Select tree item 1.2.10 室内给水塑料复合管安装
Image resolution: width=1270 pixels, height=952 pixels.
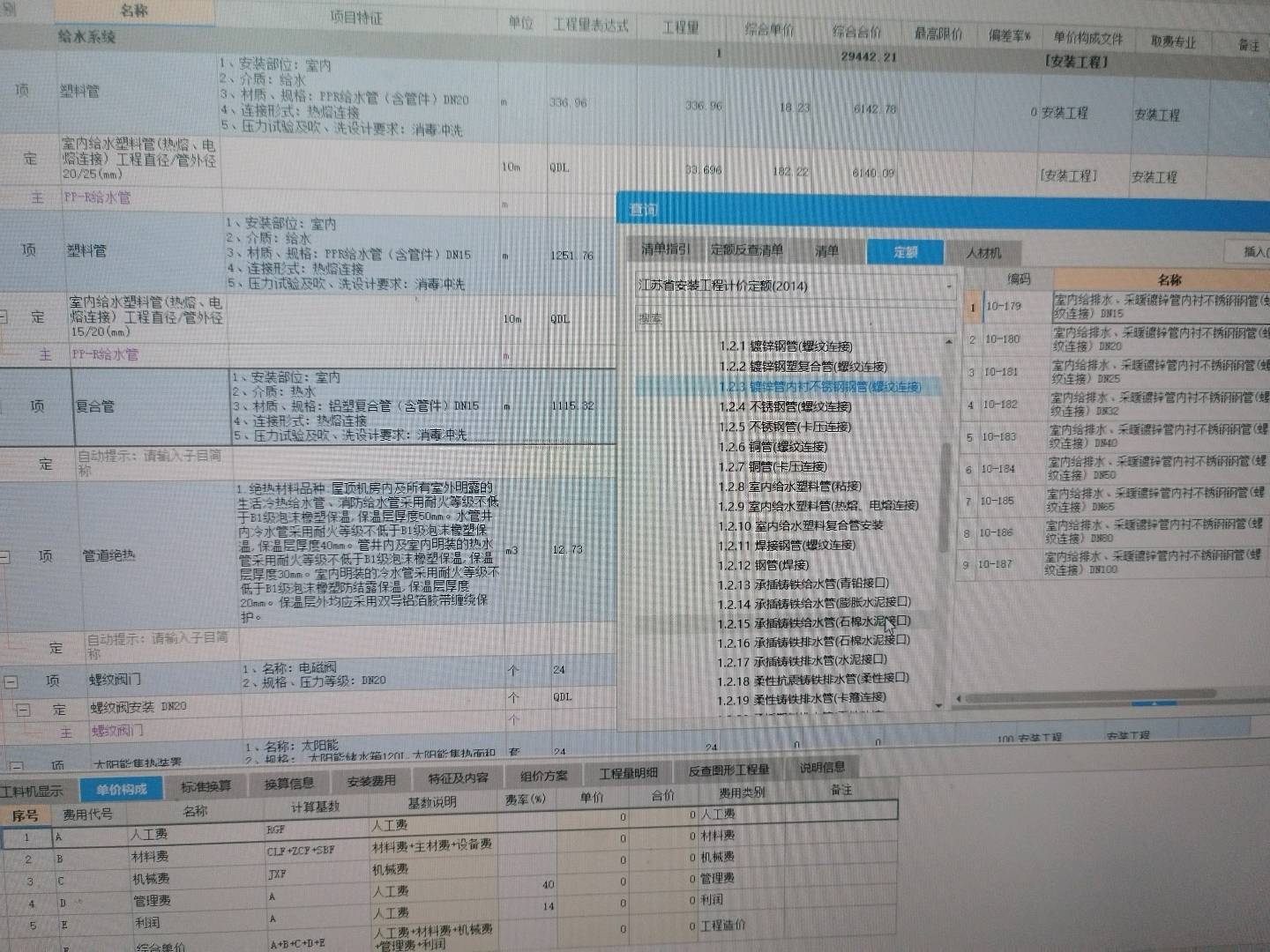(801, 525)
